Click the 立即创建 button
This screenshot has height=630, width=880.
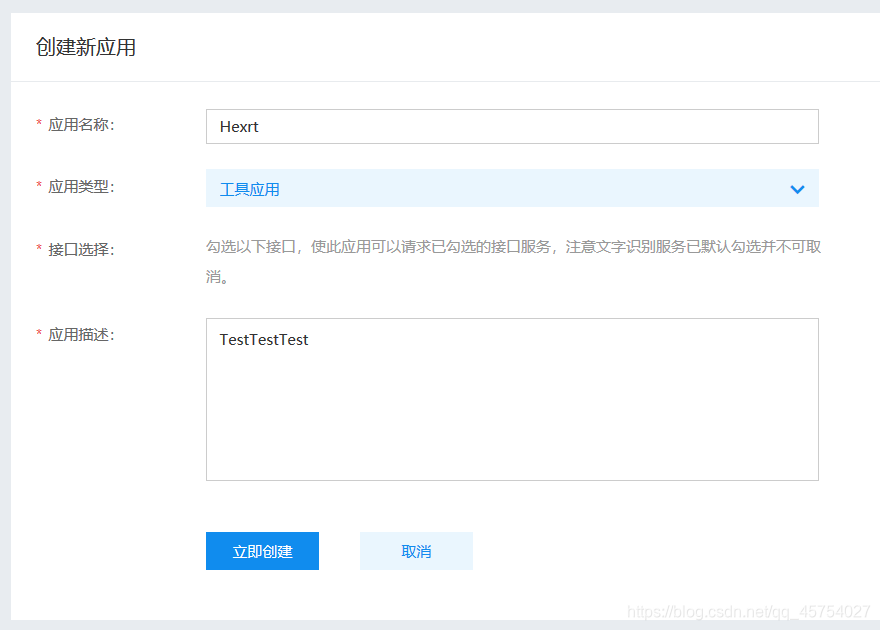click(262, 551)
